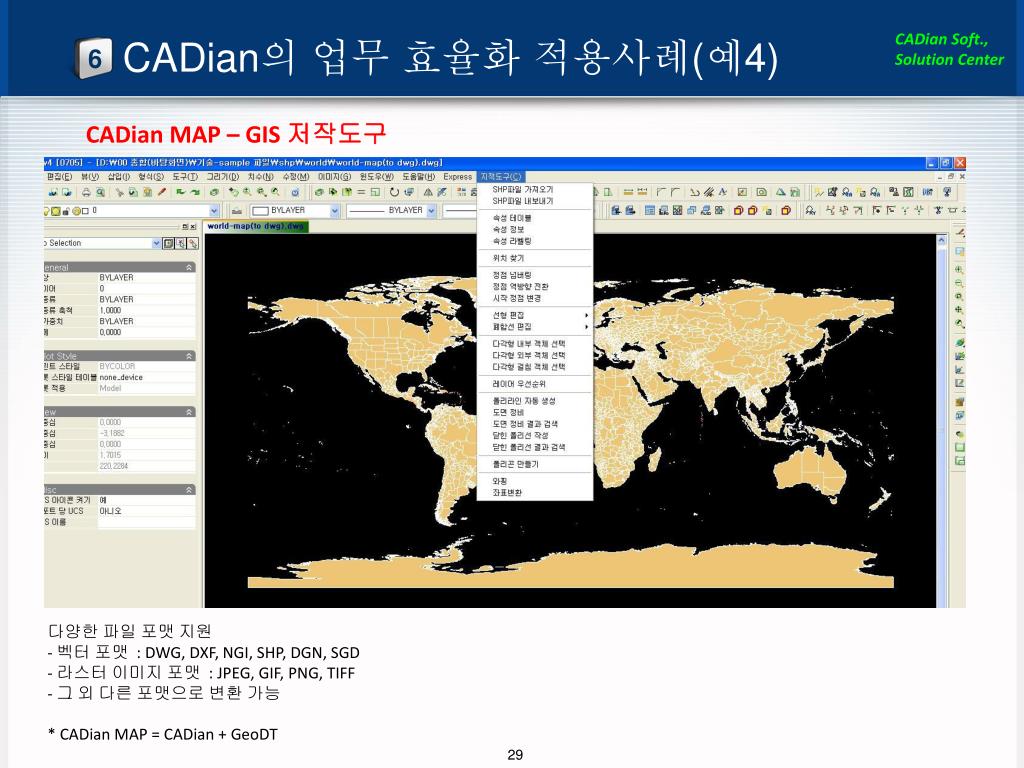Open the No Selection dropdown in properties
The width and height of the screenshot is (1024, 768).
(x=157, y=243)
